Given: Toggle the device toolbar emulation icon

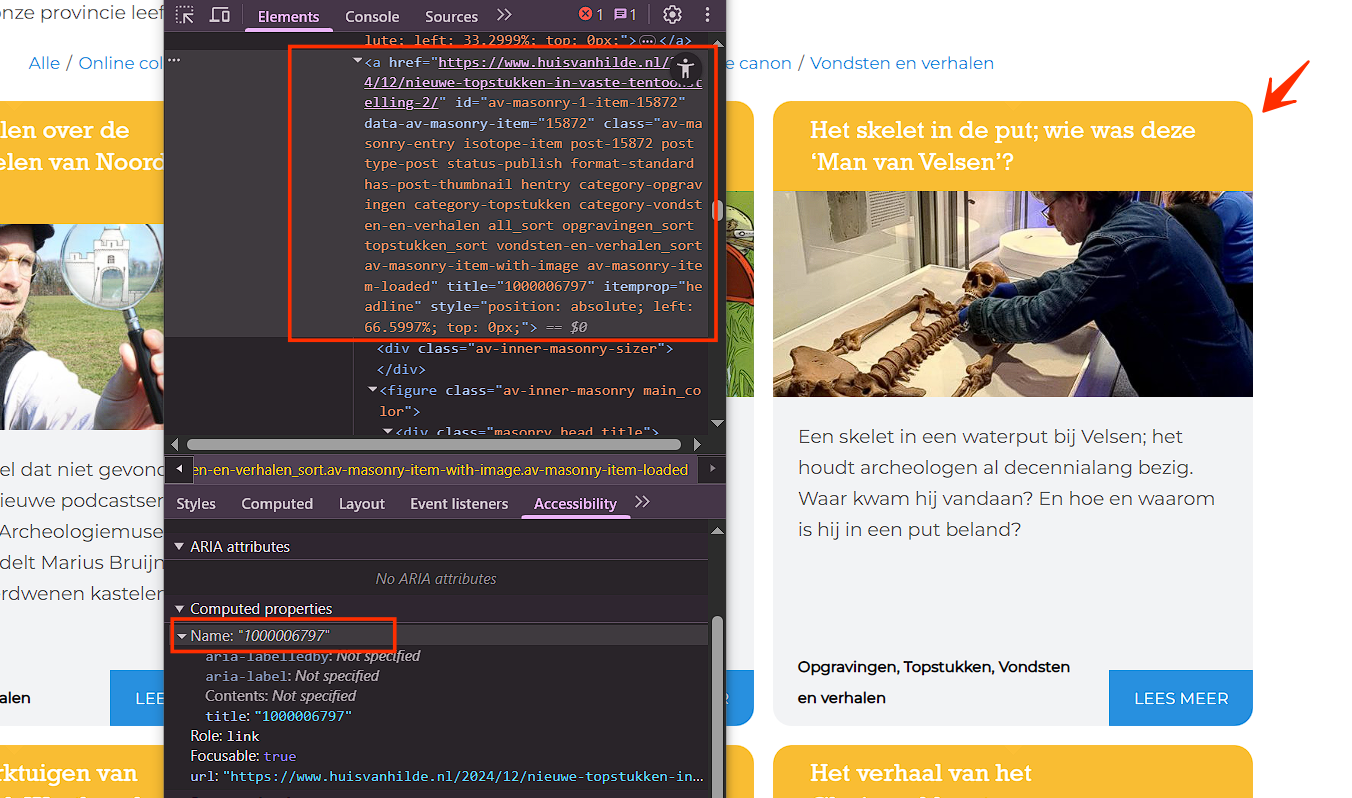Looking at the screenshot, I should click(x=219, y=15).
